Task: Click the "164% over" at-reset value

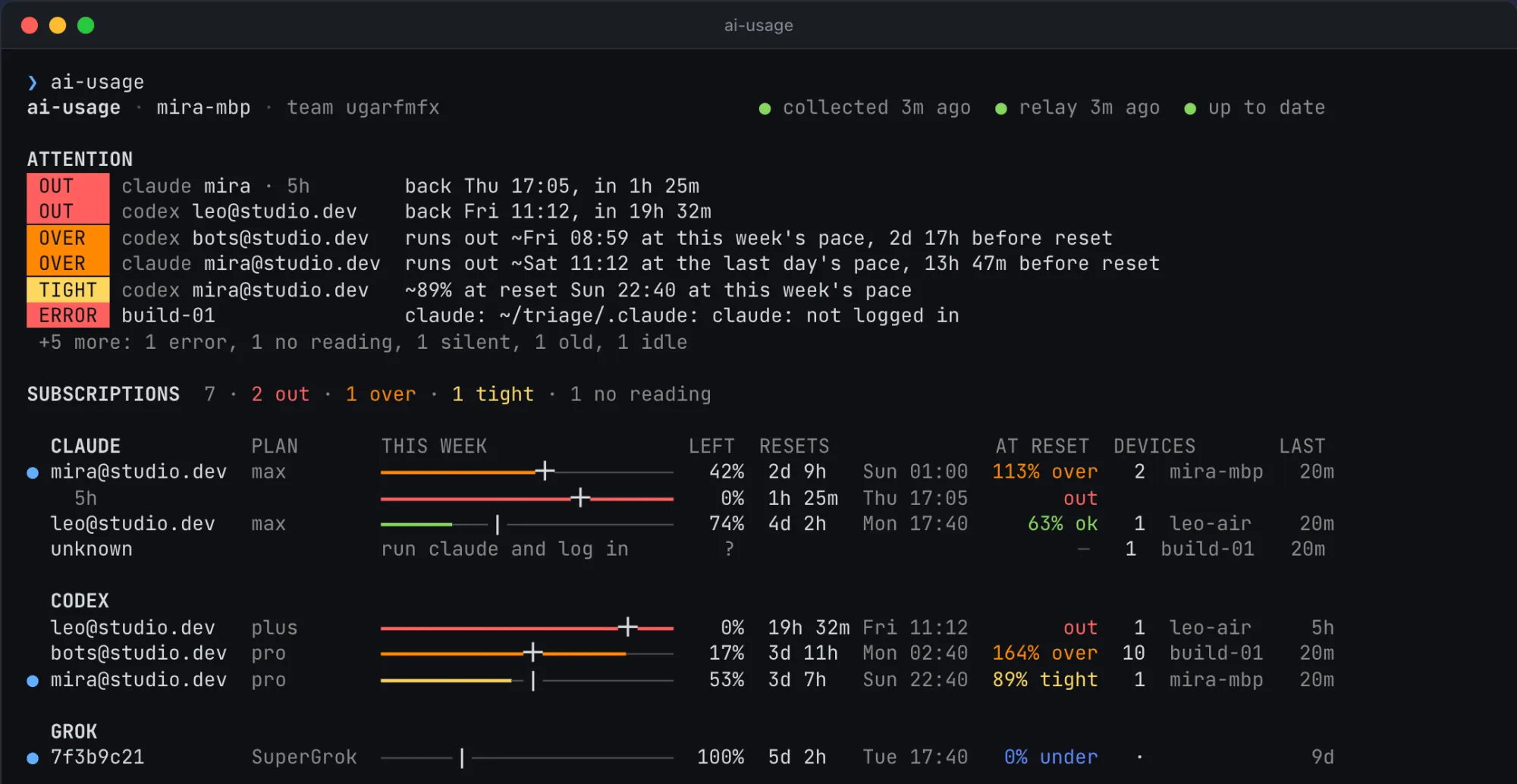Action: point(1045,653)
